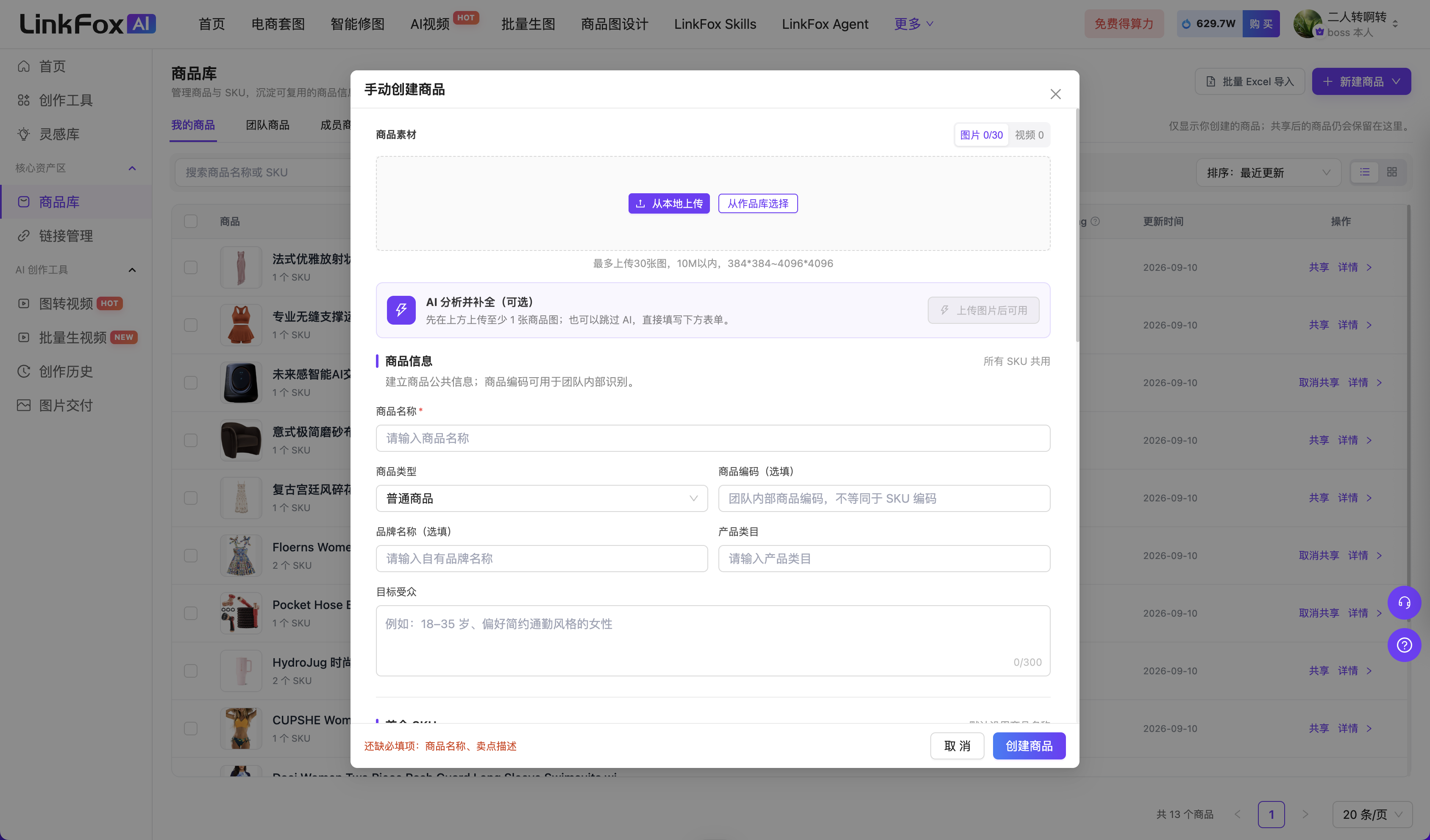Click the 从本地上传 button

click(668, 203)
